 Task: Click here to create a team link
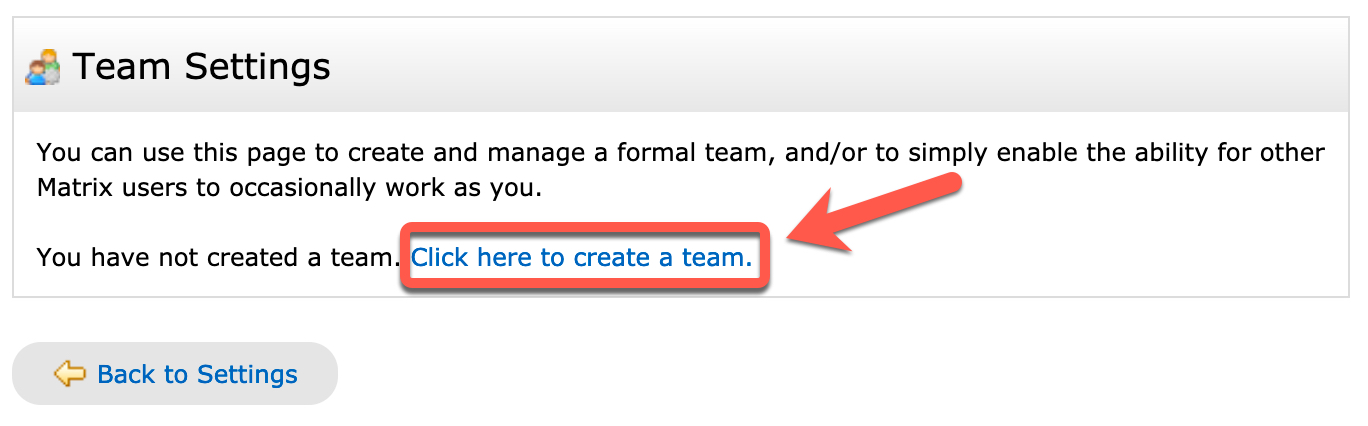point(581,258)
